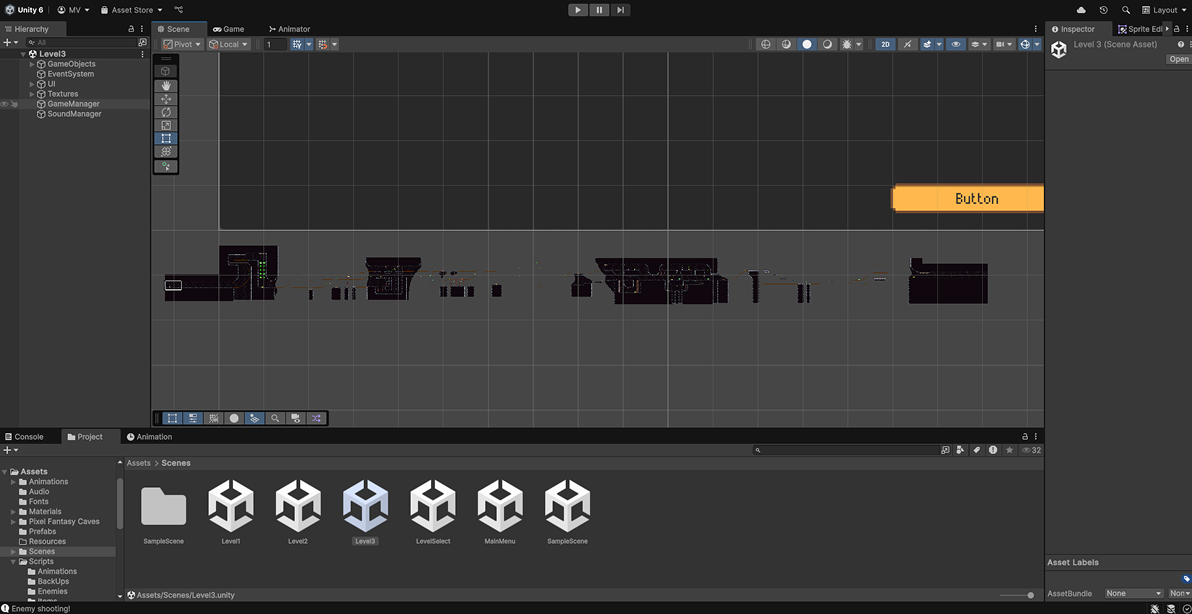The height and width of the screenshot is (614, 1192).
Task: Expand the GameObjects tree item
Action: click(32, 64)
